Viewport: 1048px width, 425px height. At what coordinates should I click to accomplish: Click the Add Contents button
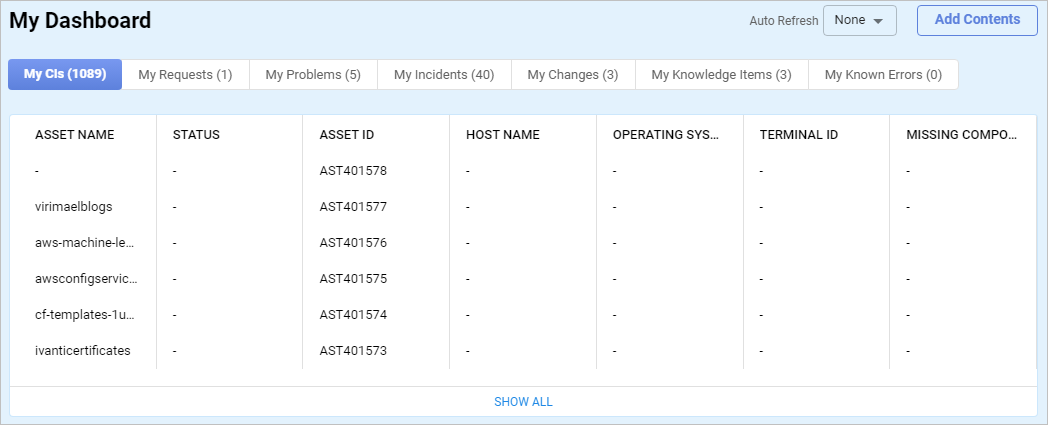976,20
